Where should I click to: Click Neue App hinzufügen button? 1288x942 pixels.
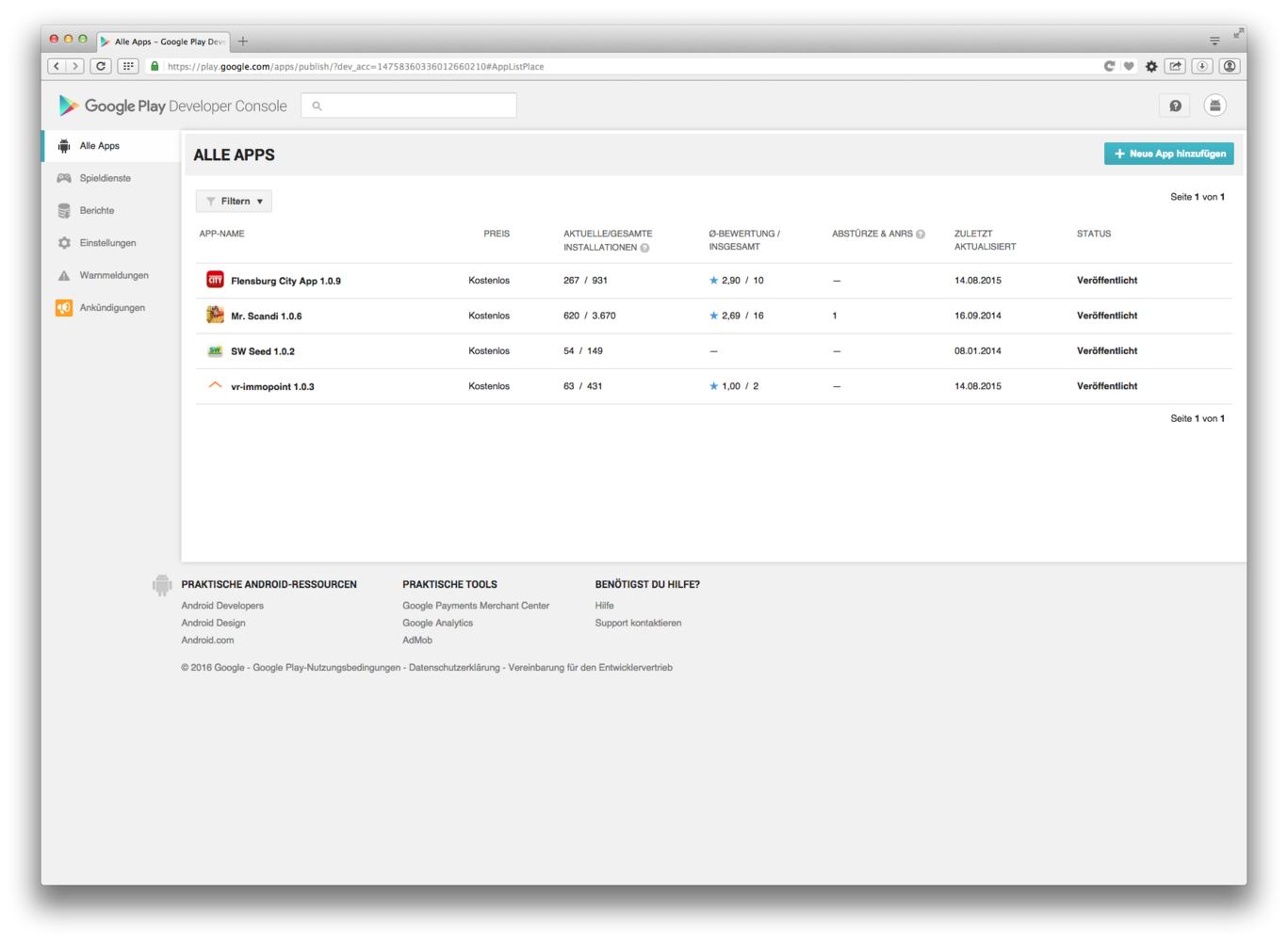(x=1168, y=154)
